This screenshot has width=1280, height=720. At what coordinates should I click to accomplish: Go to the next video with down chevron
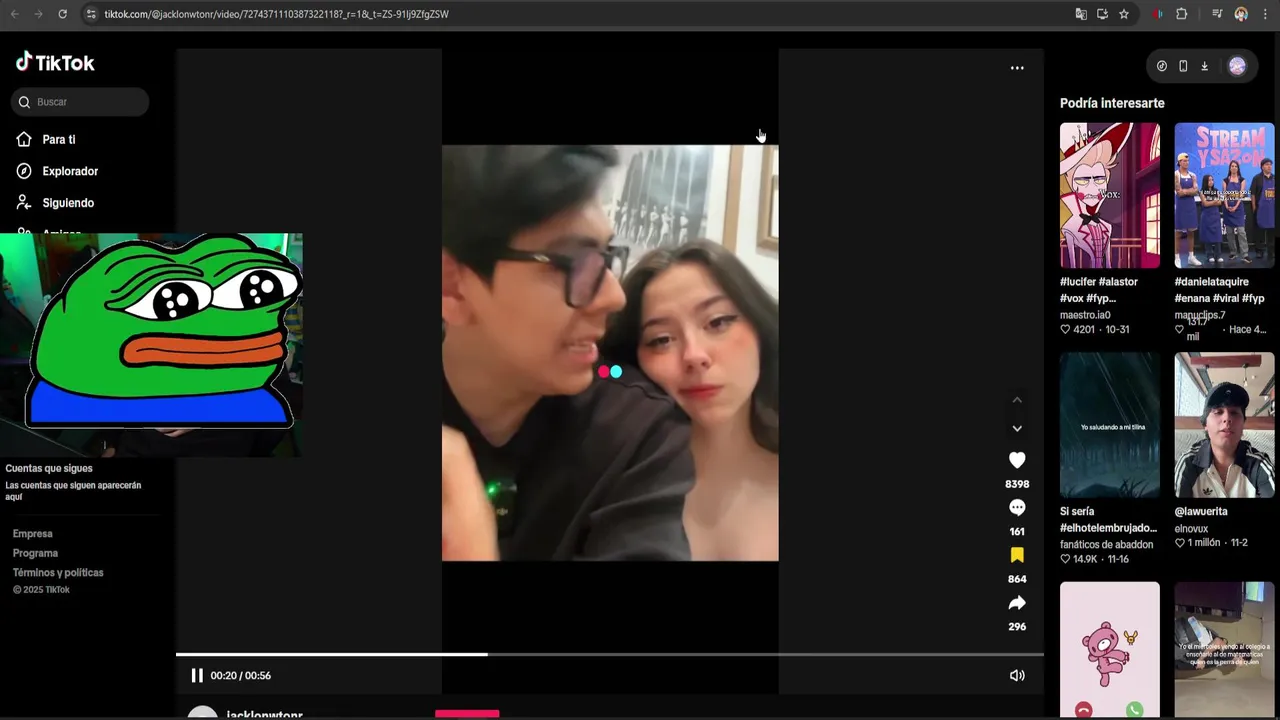(1017, 428)
